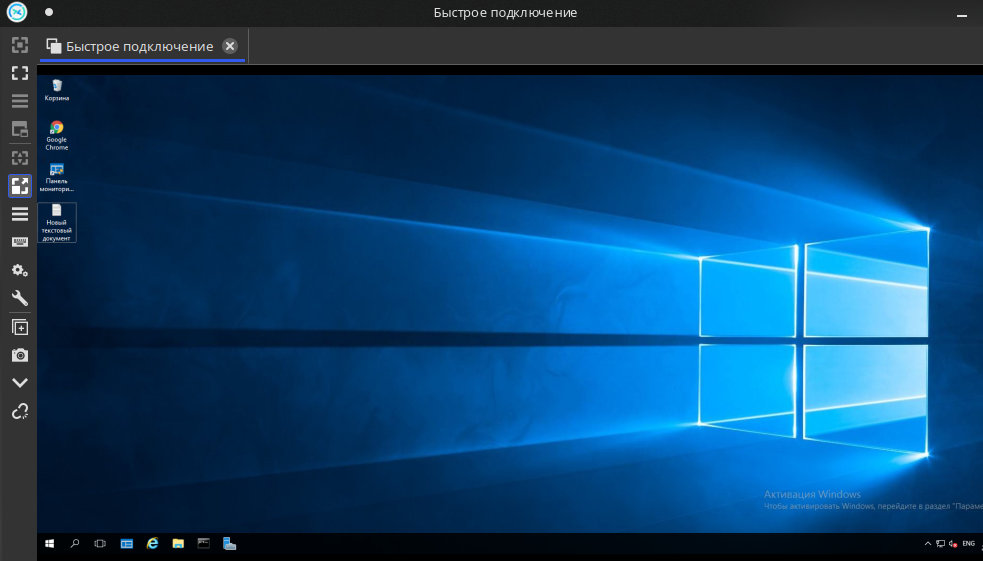Close the Быстрое подключение tab
This screenshot has height=561, width=983.
pos(230,46)
